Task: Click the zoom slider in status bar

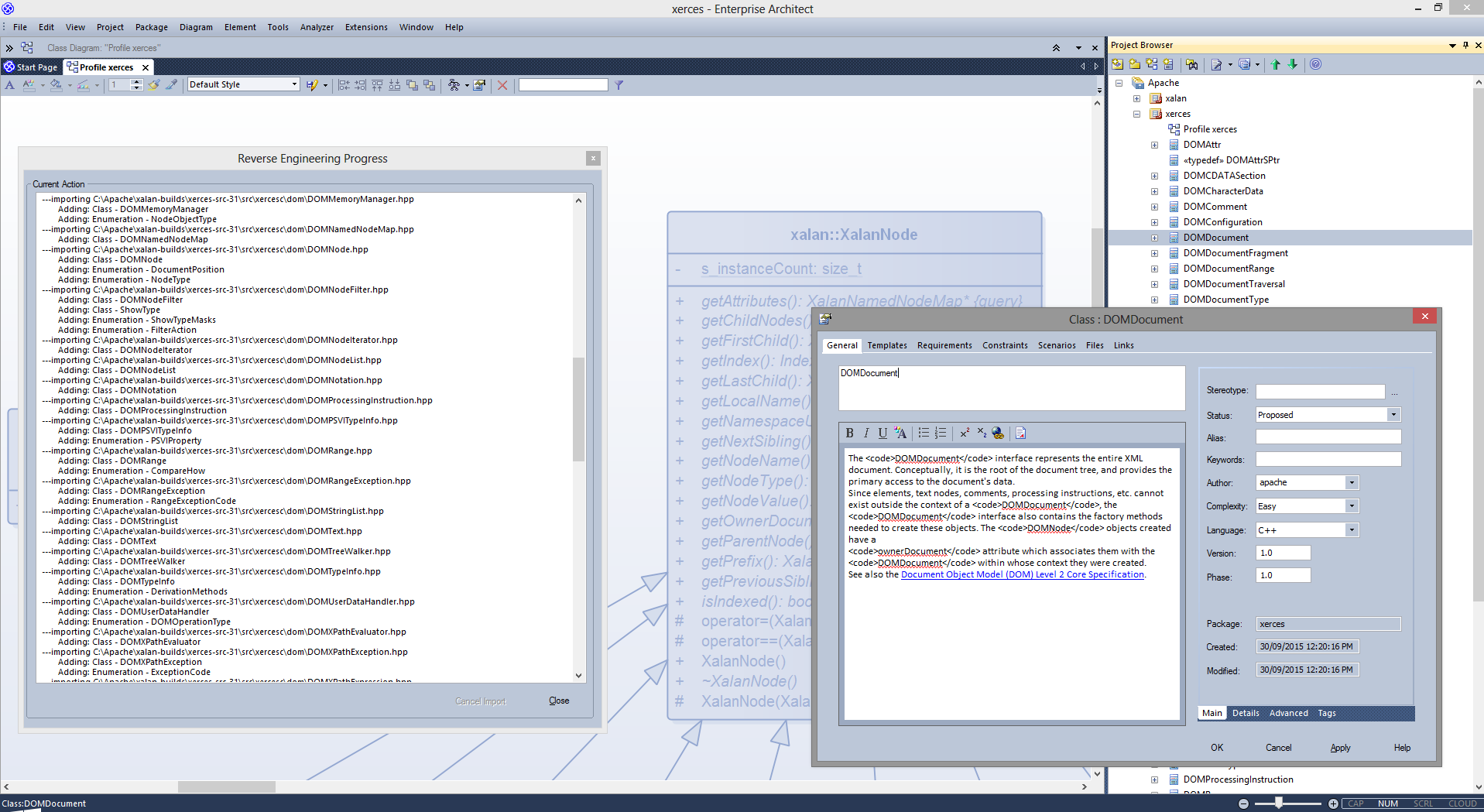Action: pos(1279,803)
